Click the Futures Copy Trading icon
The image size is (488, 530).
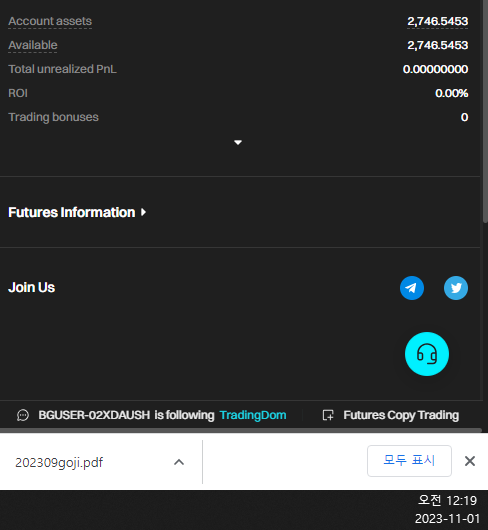pos(328,415)
